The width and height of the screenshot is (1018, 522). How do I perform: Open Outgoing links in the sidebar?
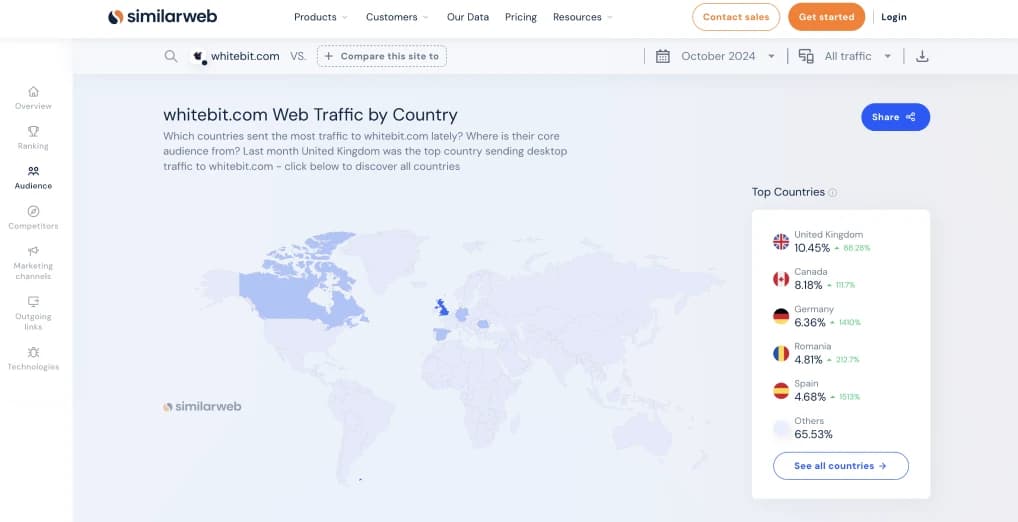coord(33,314)
